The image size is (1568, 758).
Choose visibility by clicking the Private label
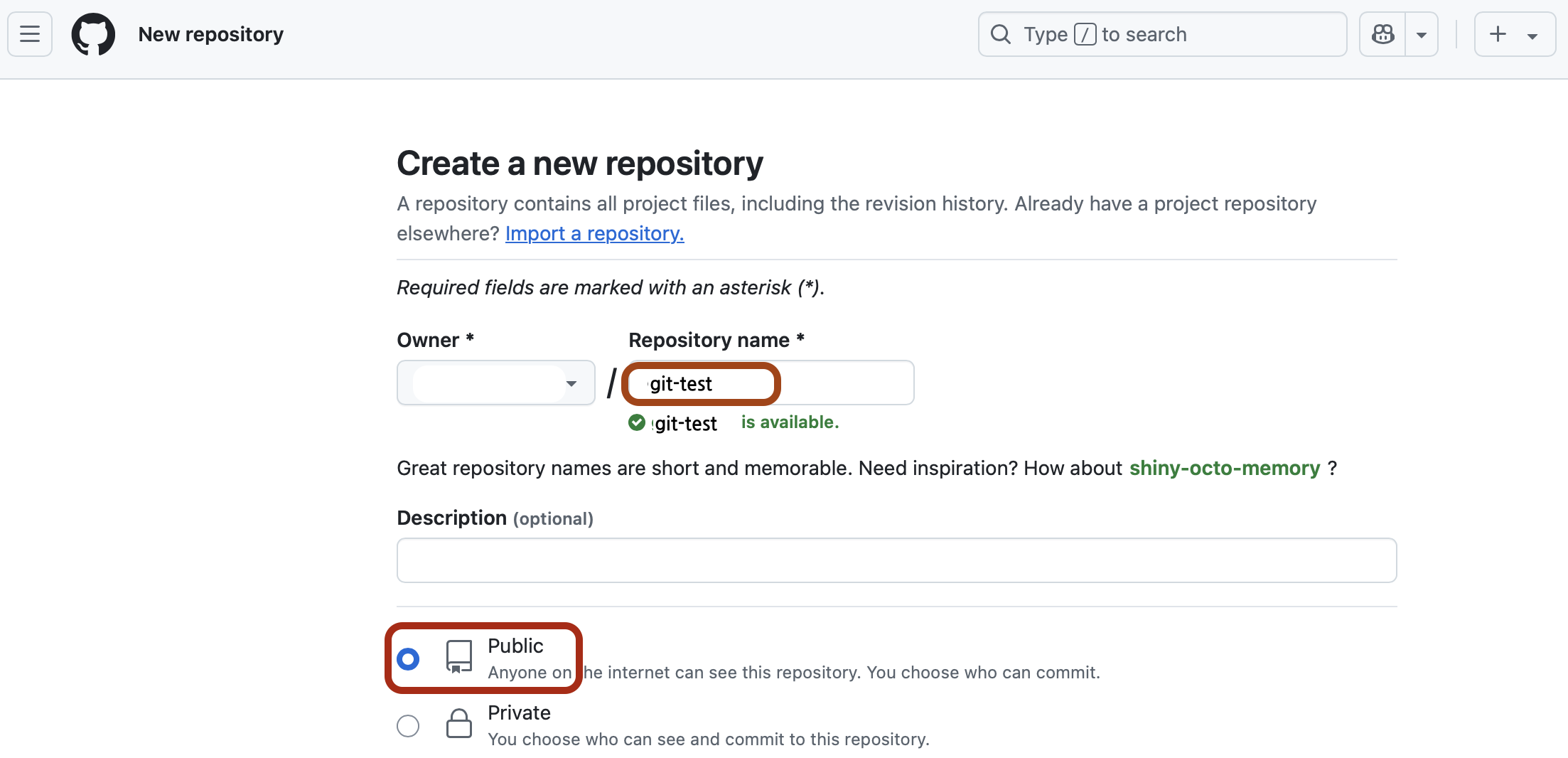click(519, 712)
